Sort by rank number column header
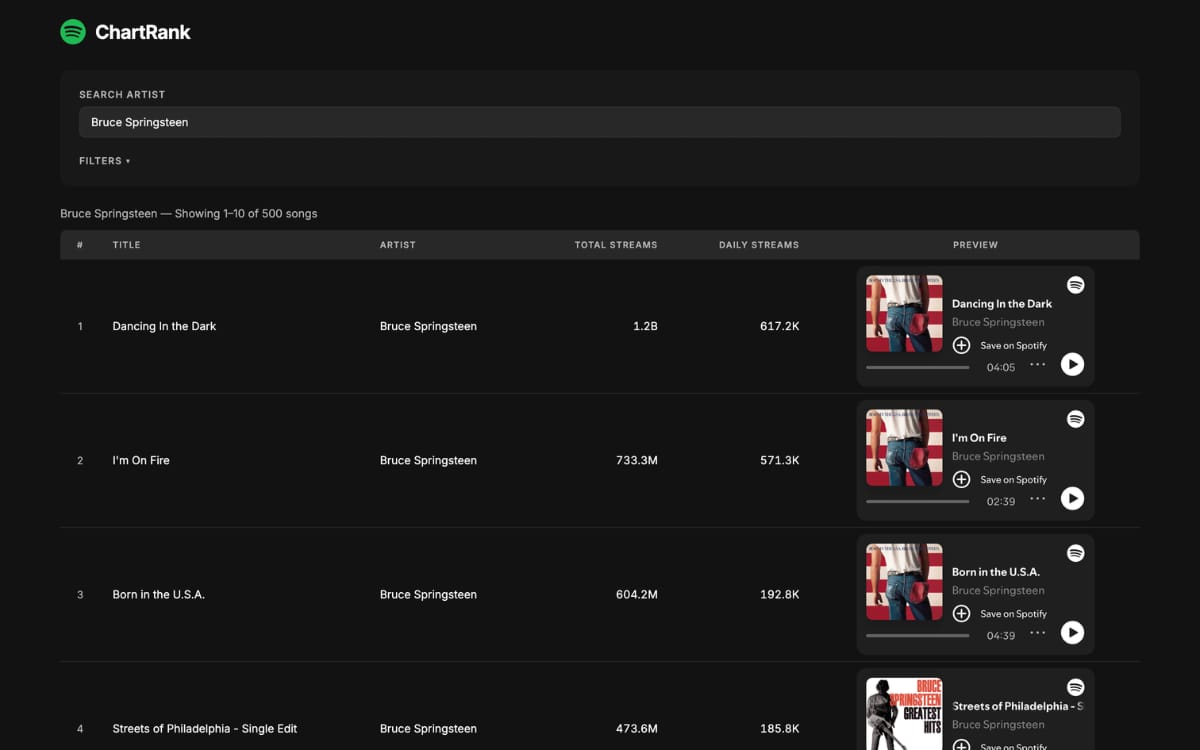Viewport: 1200px width, 750px height. [80, 245]
